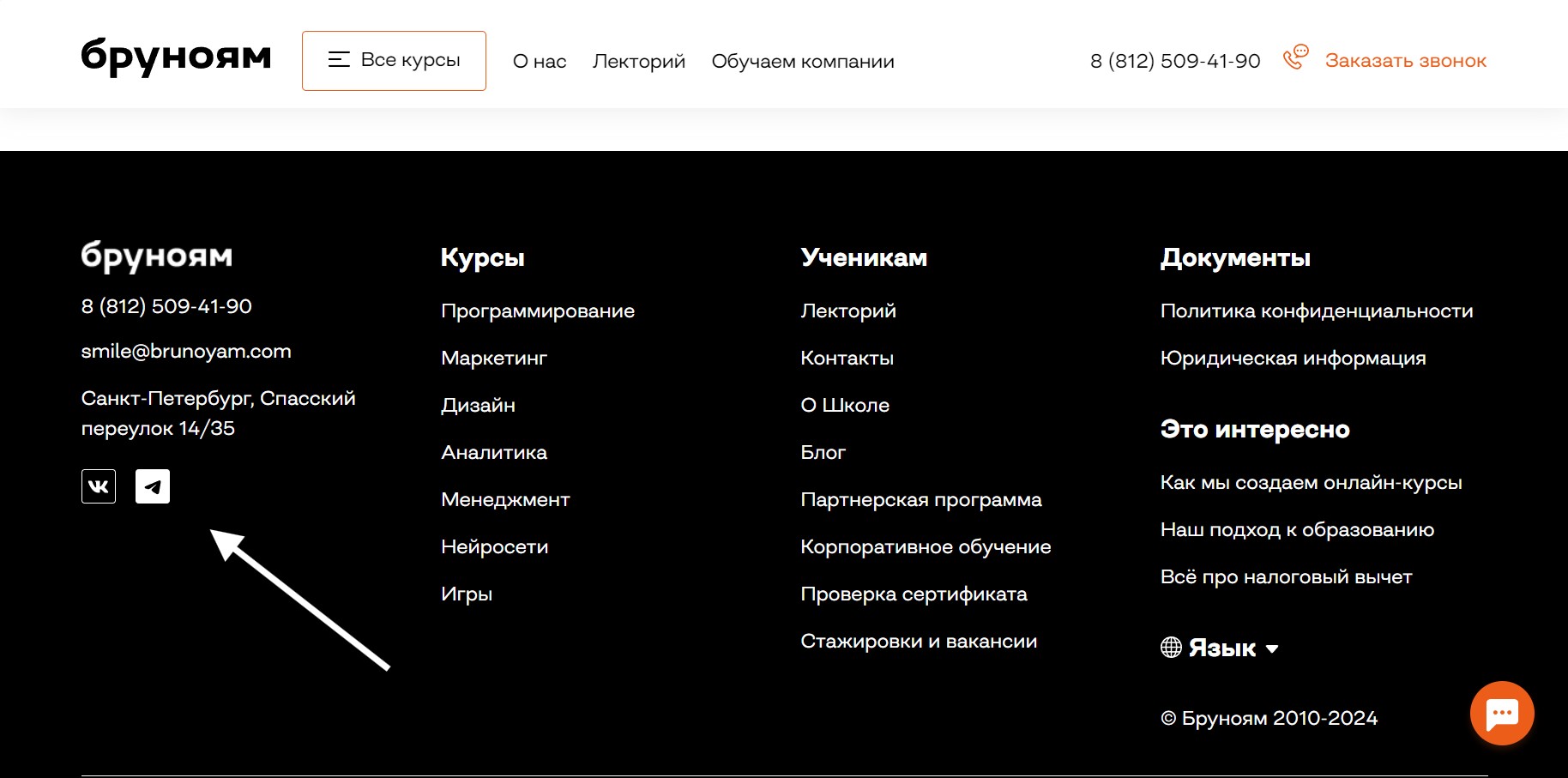This screenshot has width=1568, height=778.
Task: Open Юридическая информация link
Action: (1293, 359)
